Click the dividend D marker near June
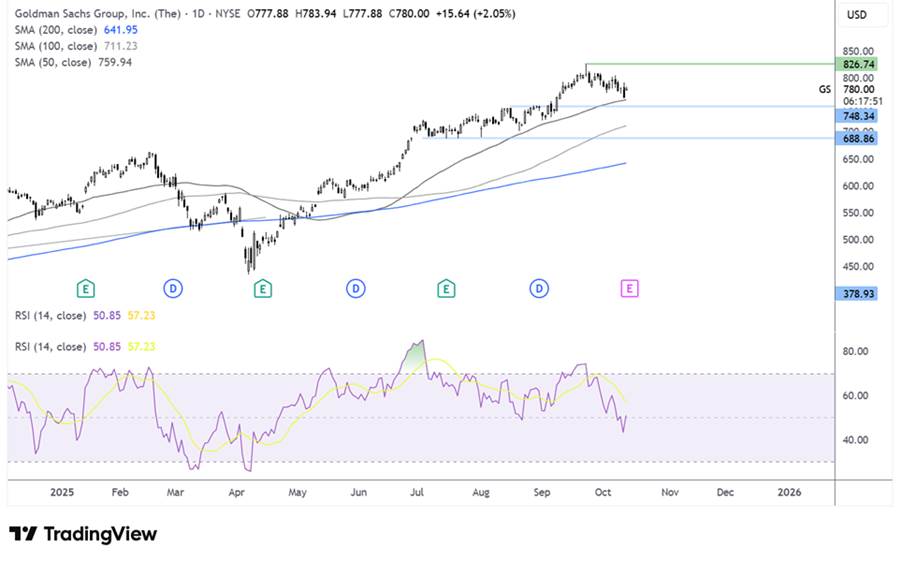 tap(356, 288)
